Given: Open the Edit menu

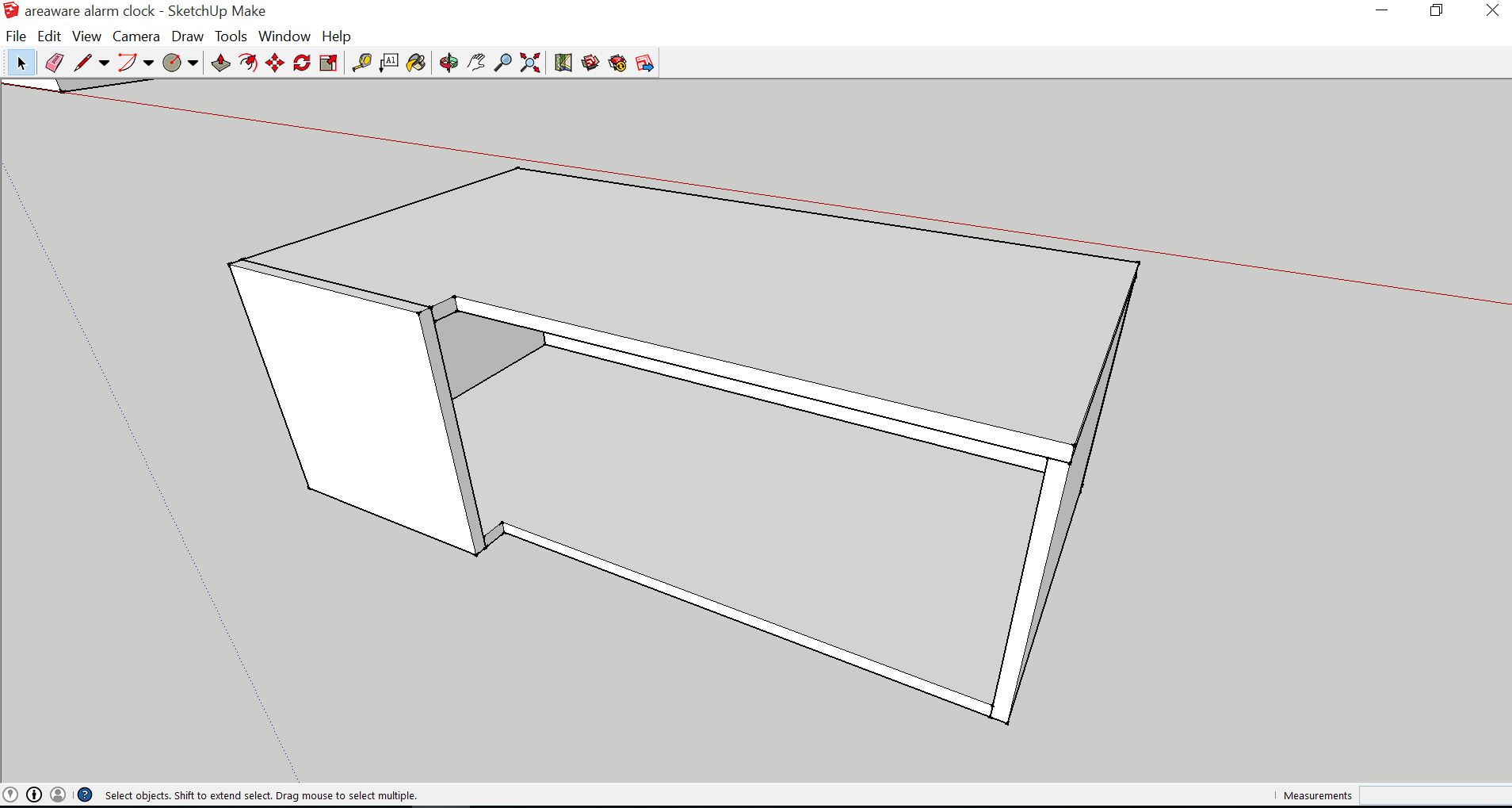Looking at the screenshot, I should (49, 36).
